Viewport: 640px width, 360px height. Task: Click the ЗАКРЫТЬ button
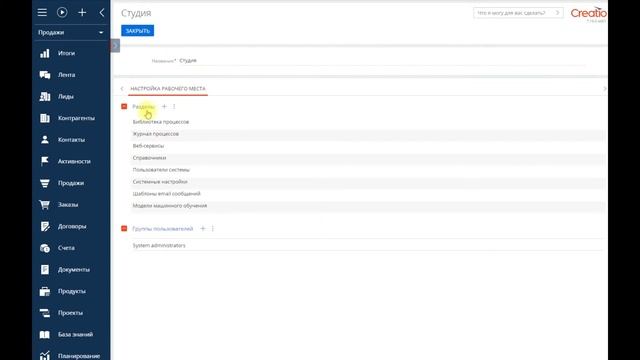(138, 31)
